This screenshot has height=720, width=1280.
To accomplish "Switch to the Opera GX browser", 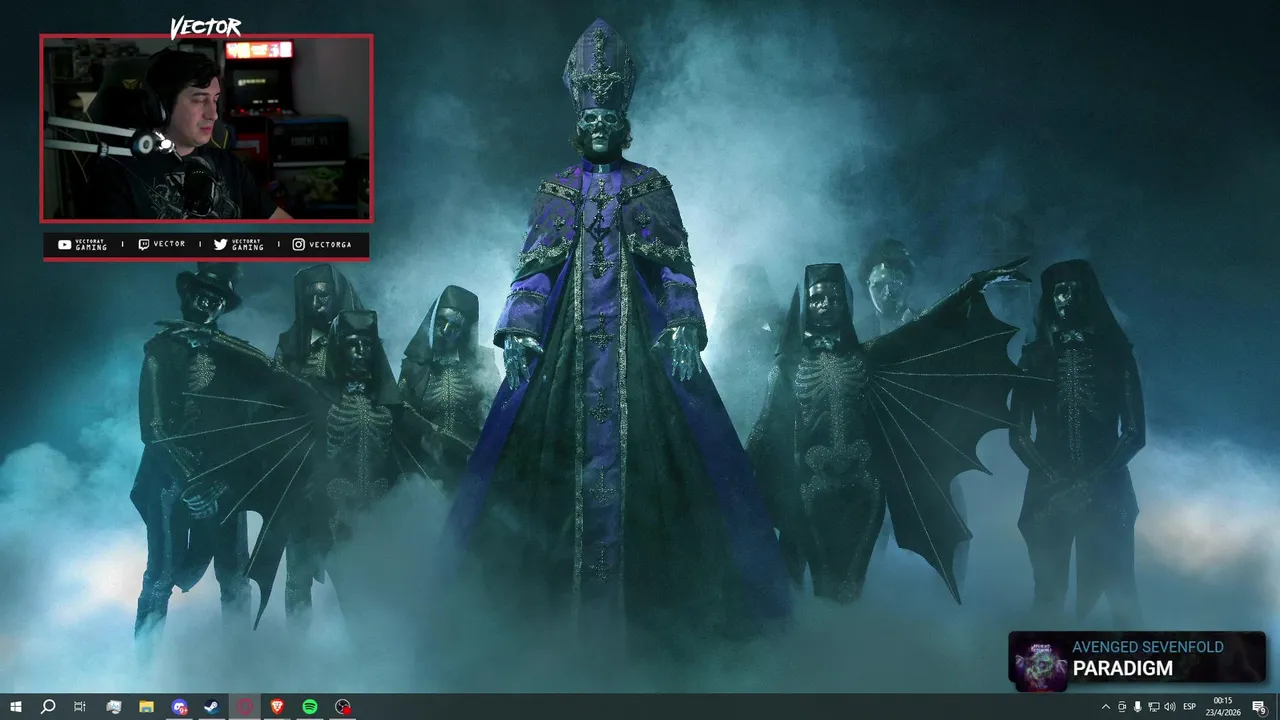I will tap(245, 707).
